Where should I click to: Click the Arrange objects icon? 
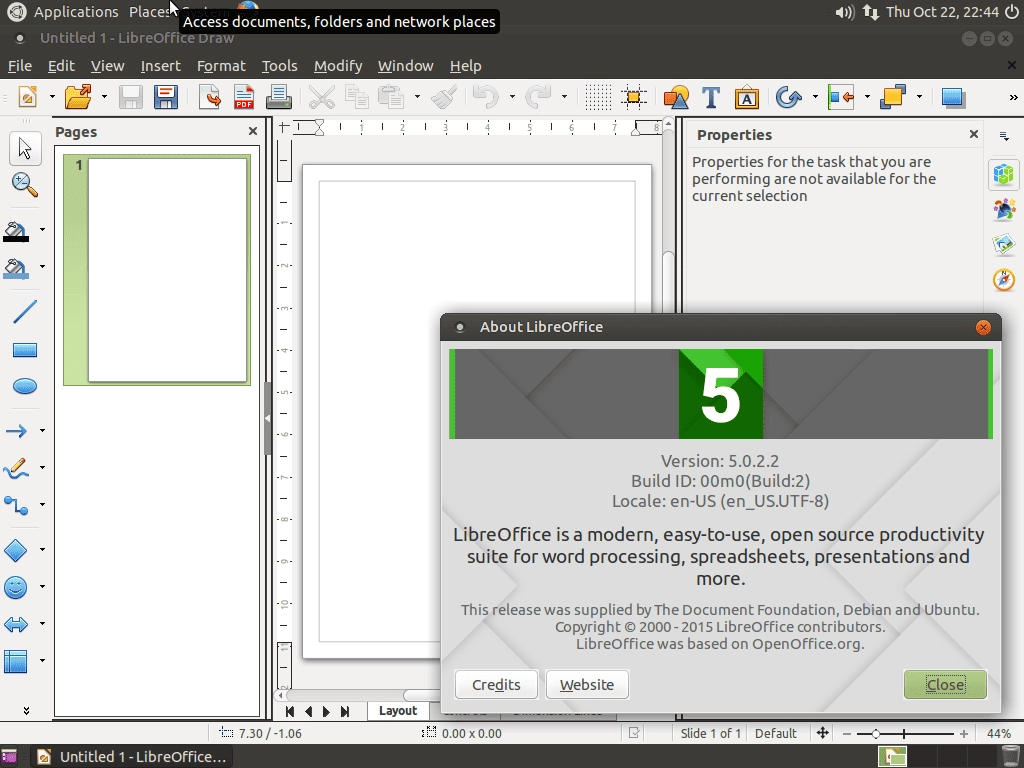893,97
